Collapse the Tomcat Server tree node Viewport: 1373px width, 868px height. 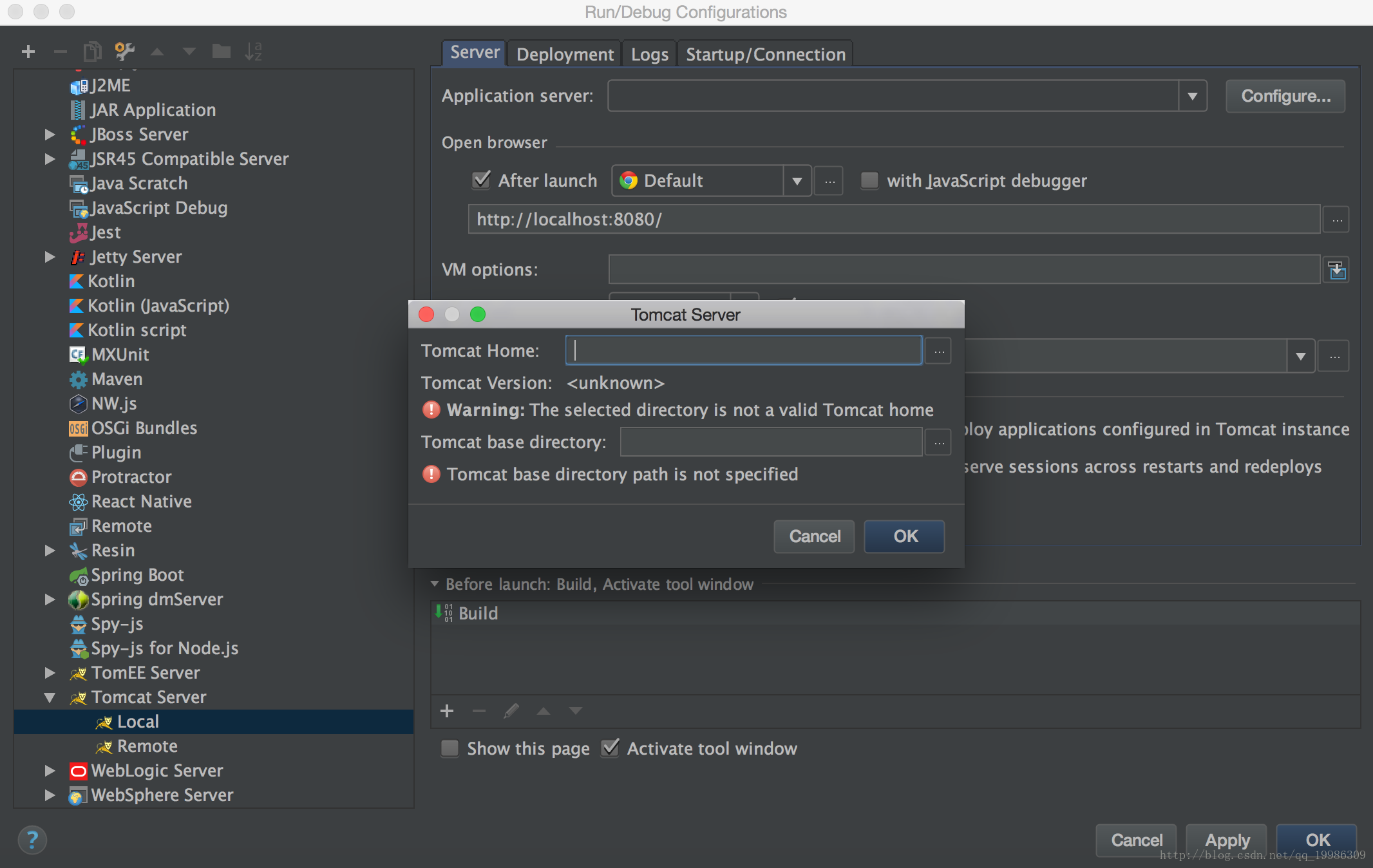click(x=50, y=697)
